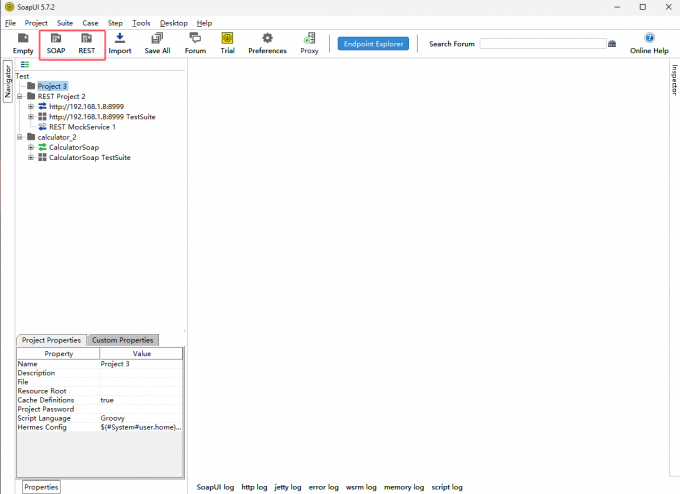
Task: Open the Case menu
Action: 90,23
